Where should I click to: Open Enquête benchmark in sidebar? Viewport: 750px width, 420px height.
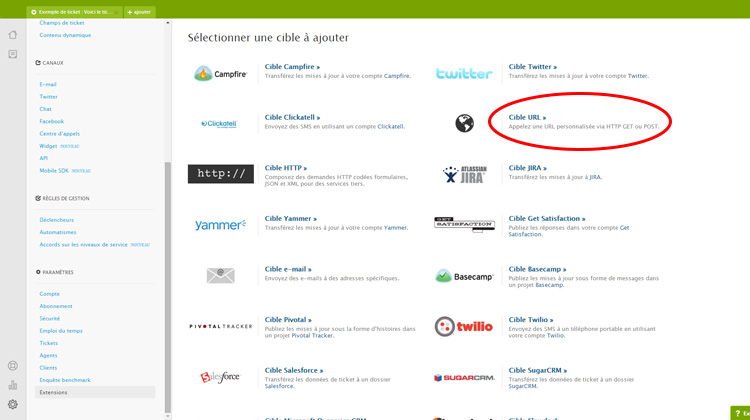[x=65, y=380]
